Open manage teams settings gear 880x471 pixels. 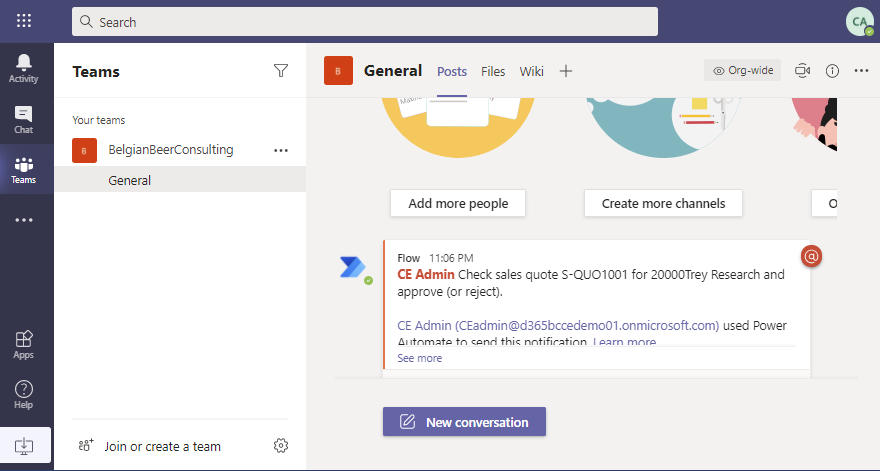(x=281, y=446)
